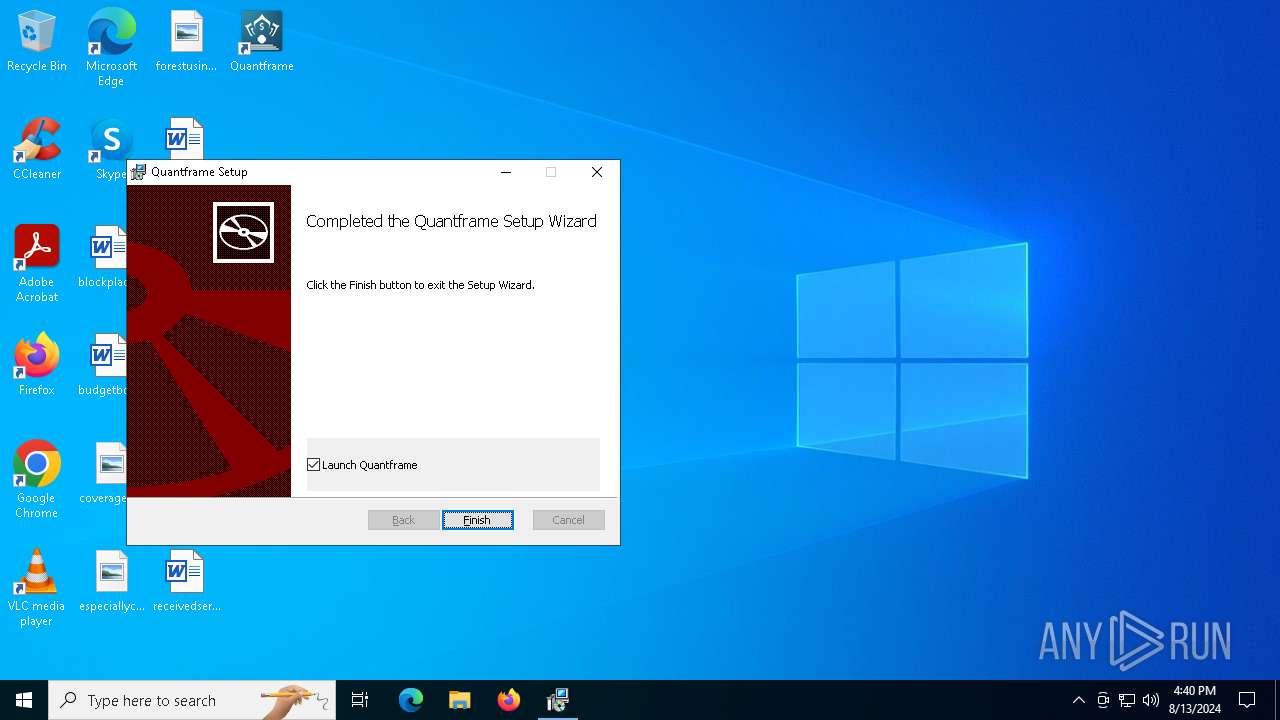Launch Firefox from the taskbar
Screen dimensions: 1280x720
coord(509,700)
